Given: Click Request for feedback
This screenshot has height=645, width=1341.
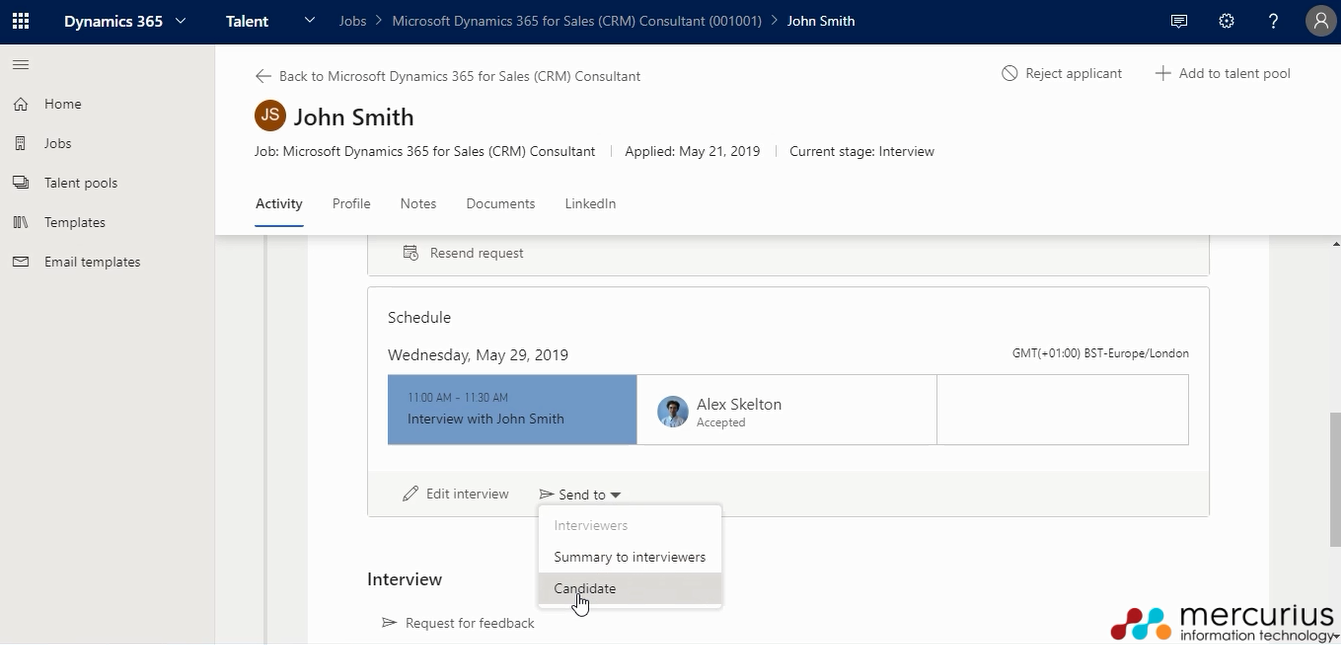Looking at the screenshot, I should click(x=458, y=623).
